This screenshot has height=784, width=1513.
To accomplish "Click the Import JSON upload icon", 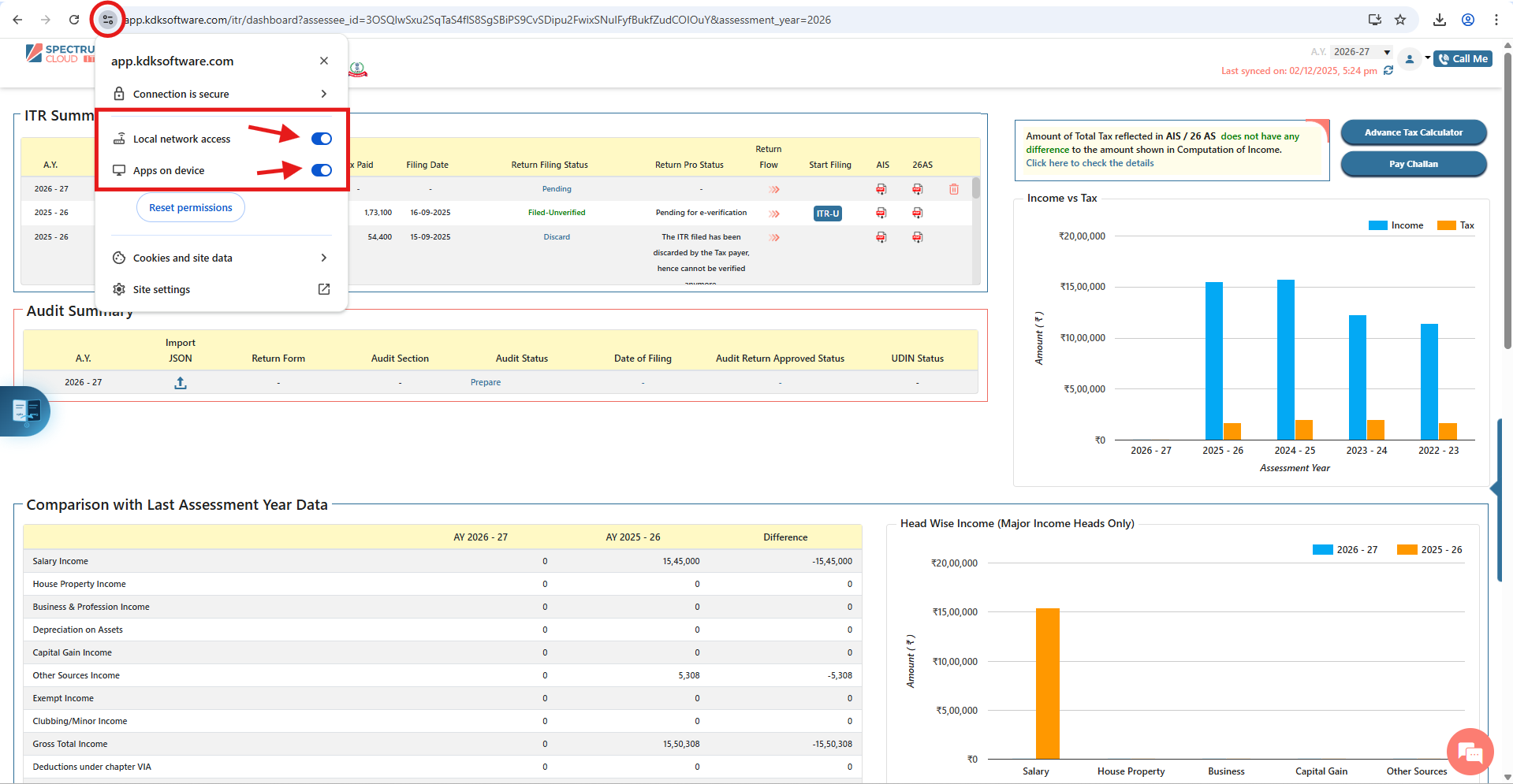I will (181, 383).
